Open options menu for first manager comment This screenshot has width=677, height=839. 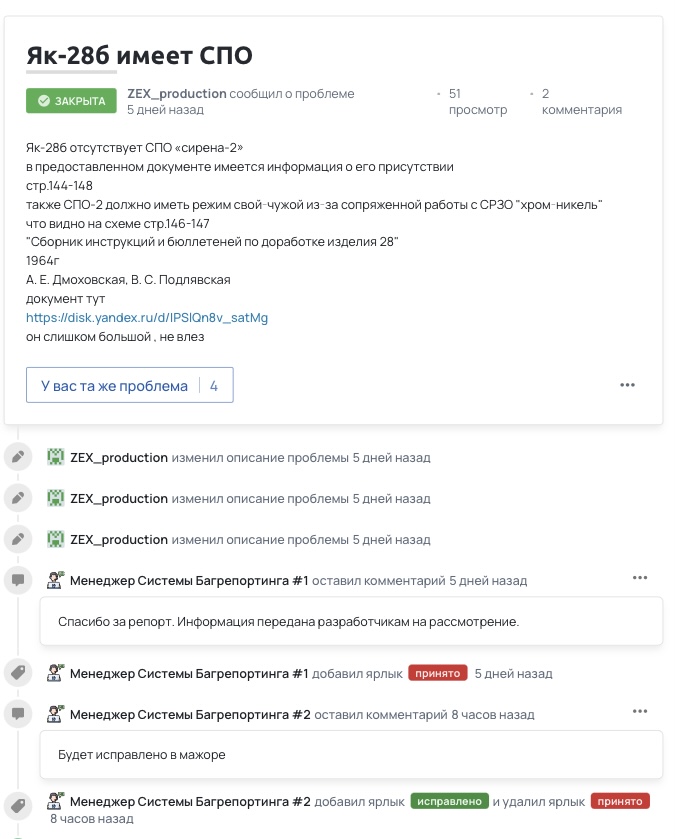point(640,578)
